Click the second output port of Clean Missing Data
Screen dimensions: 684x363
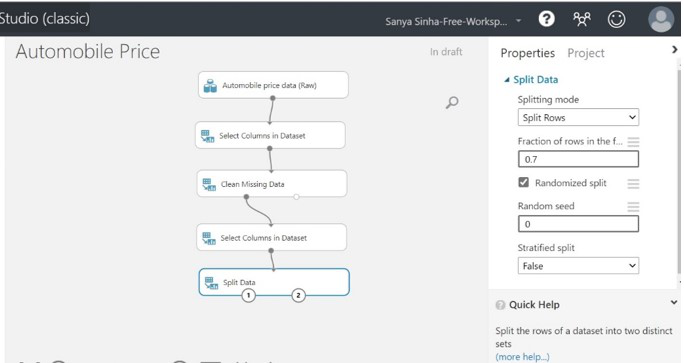click(296, 197)
